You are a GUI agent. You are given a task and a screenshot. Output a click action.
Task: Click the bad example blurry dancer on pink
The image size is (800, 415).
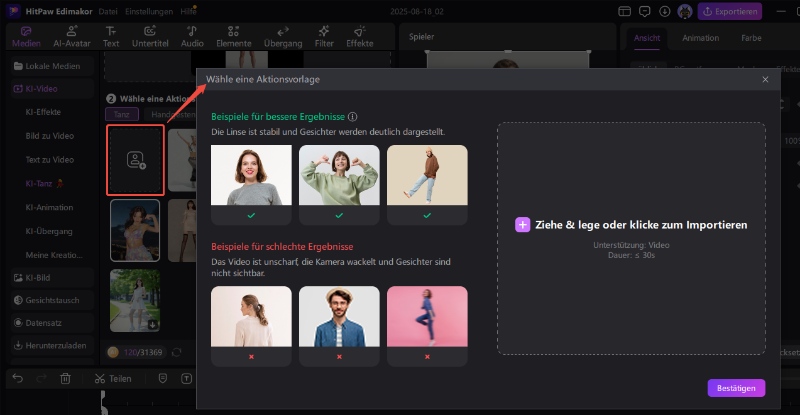(x=427, y=316)
